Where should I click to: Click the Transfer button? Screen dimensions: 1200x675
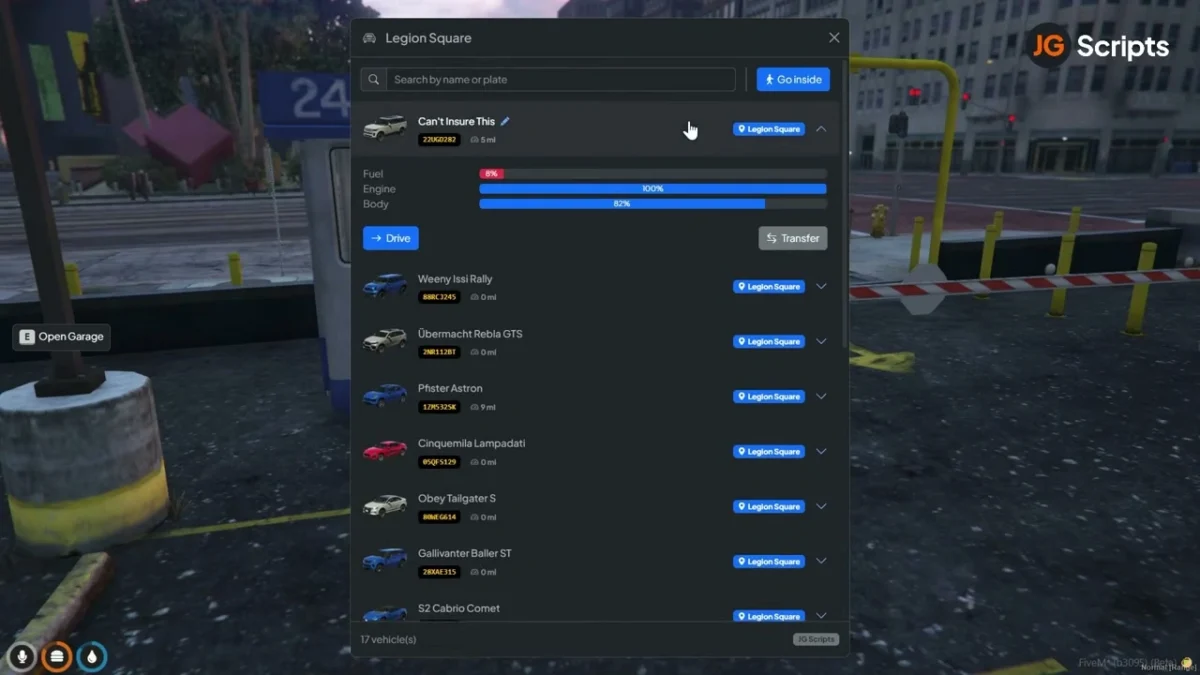(793, 238)
